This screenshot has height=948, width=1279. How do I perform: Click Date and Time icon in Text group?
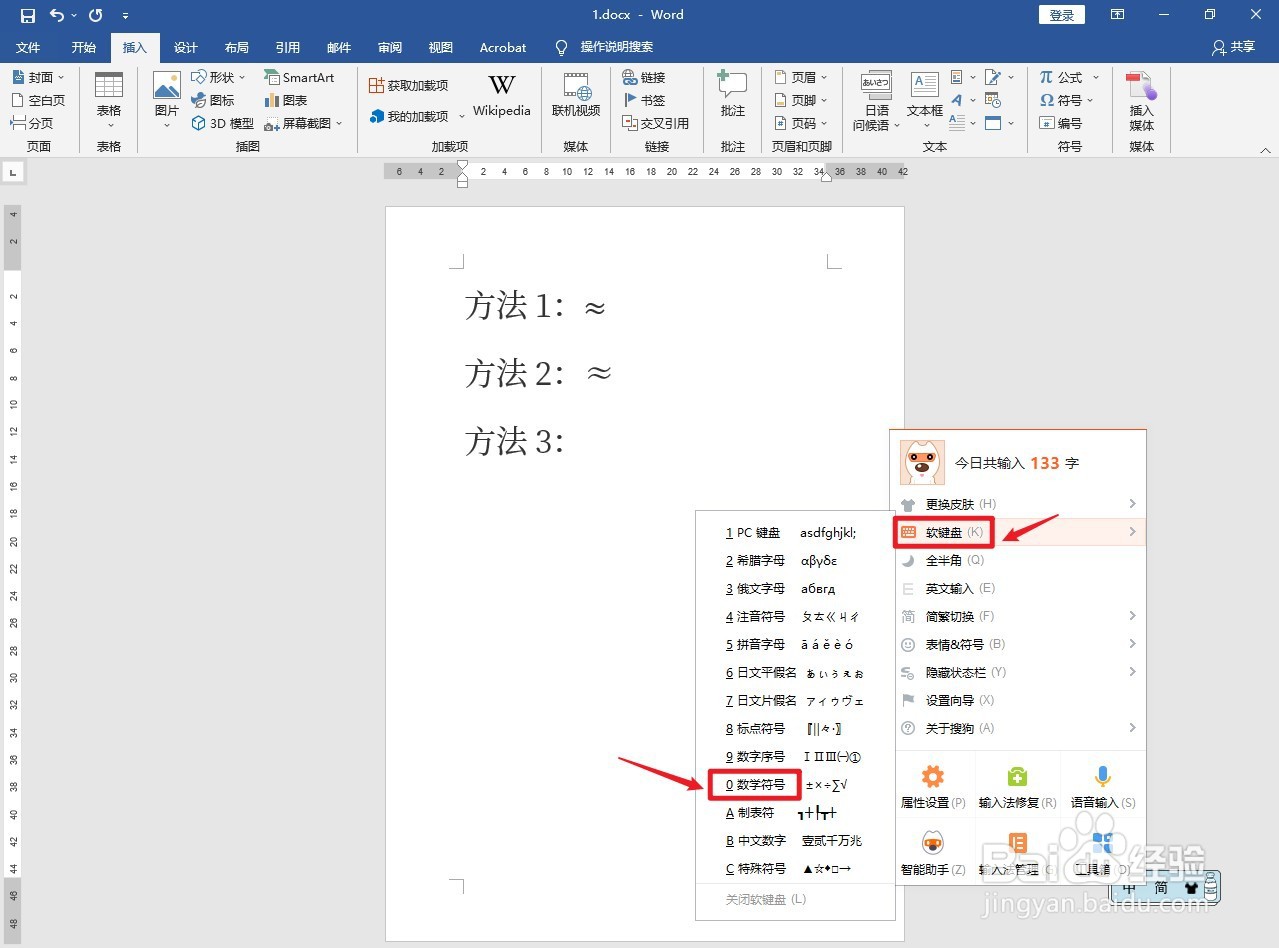993,100
